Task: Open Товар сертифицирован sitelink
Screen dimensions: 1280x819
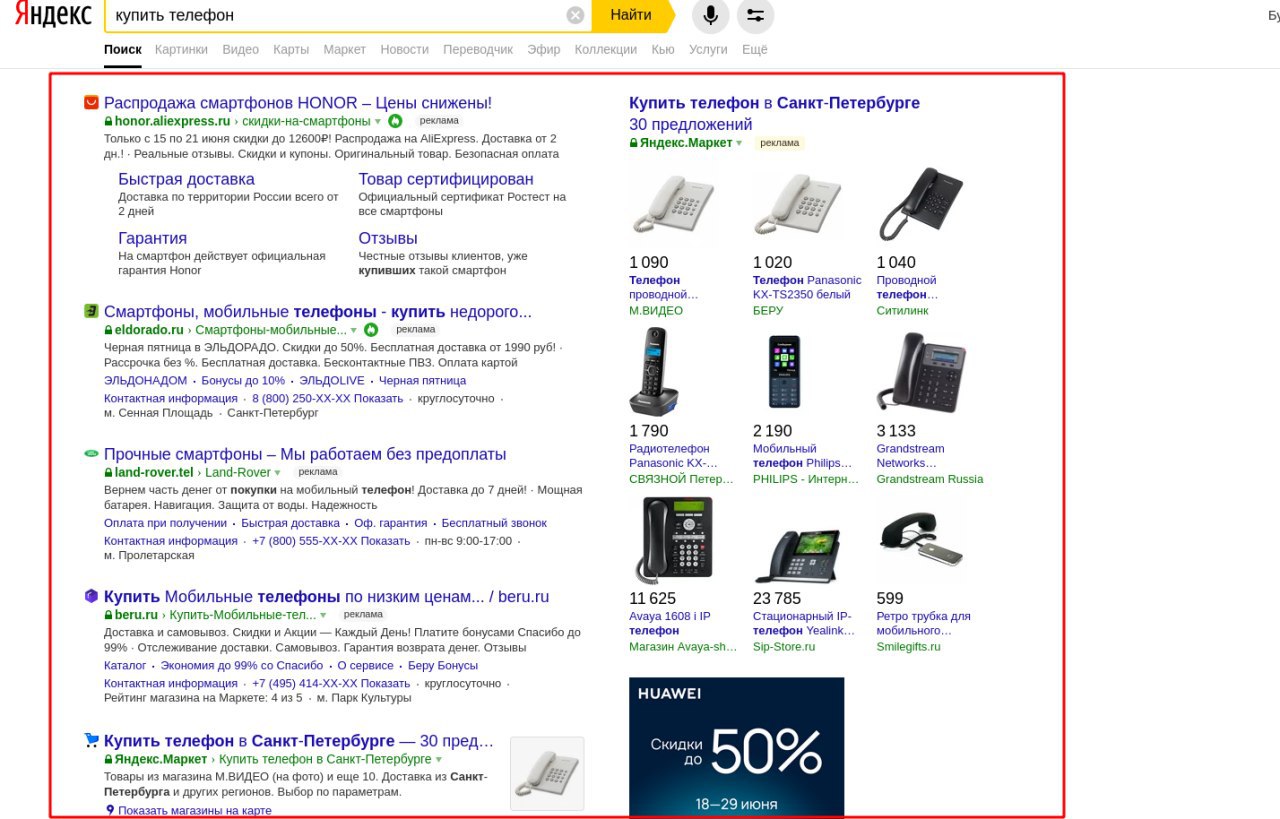Action: 446,179
